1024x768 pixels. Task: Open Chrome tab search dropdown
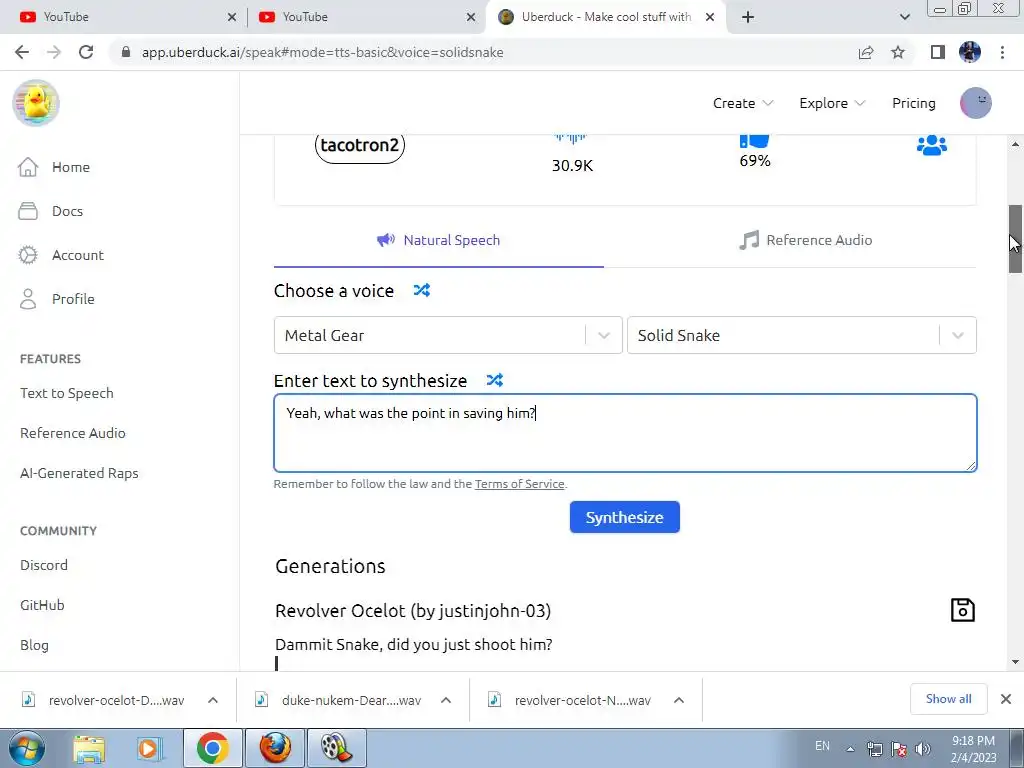pyautogui.click(x=904, y=17)
